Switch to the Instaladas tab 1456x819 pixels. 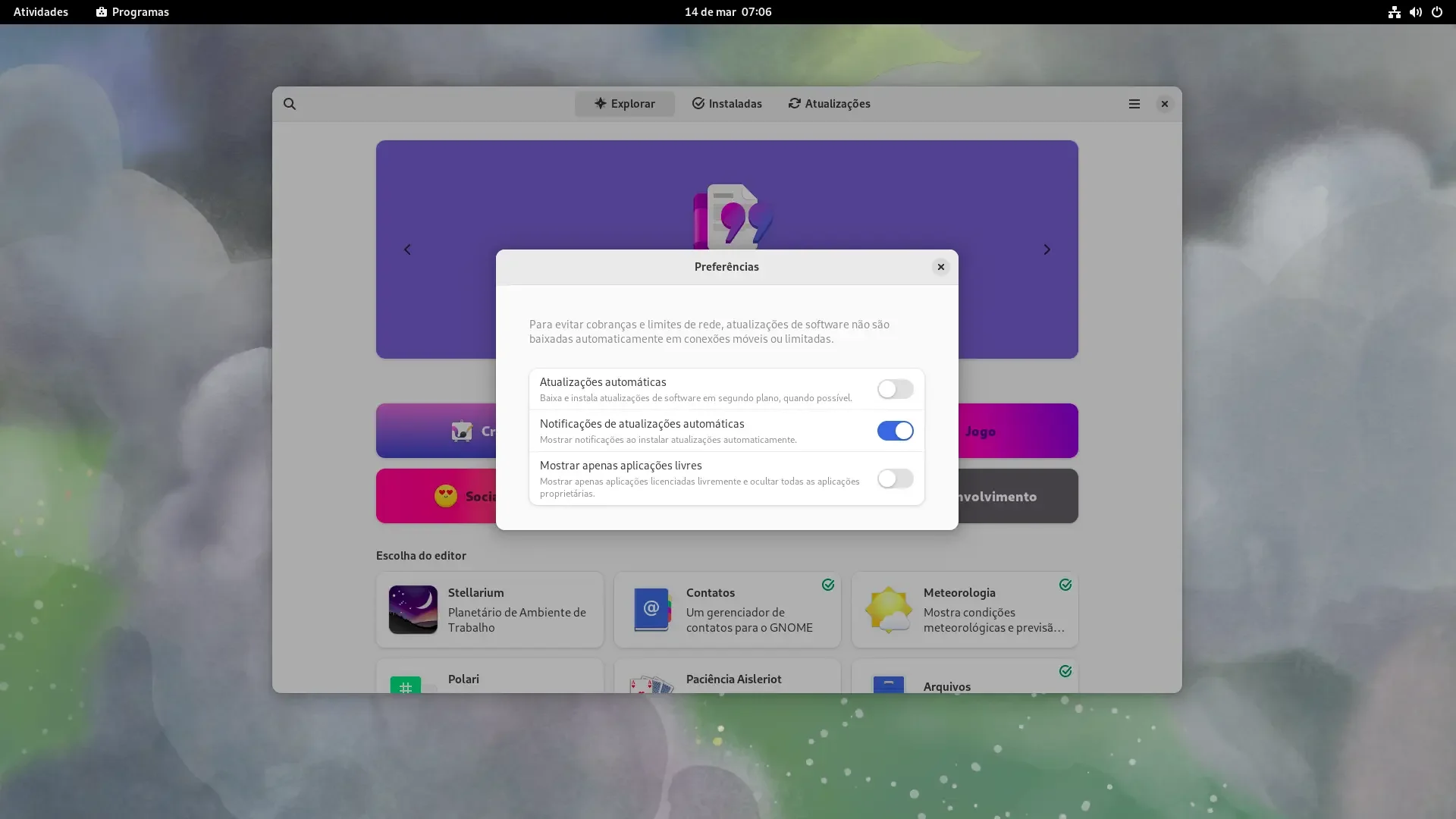726,104
